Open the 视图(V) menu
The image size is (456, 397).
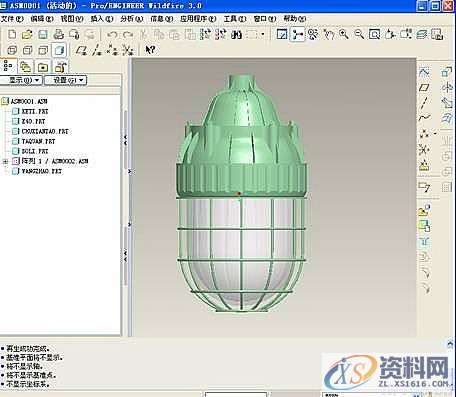pyautogui.click(x=72, y=19)
